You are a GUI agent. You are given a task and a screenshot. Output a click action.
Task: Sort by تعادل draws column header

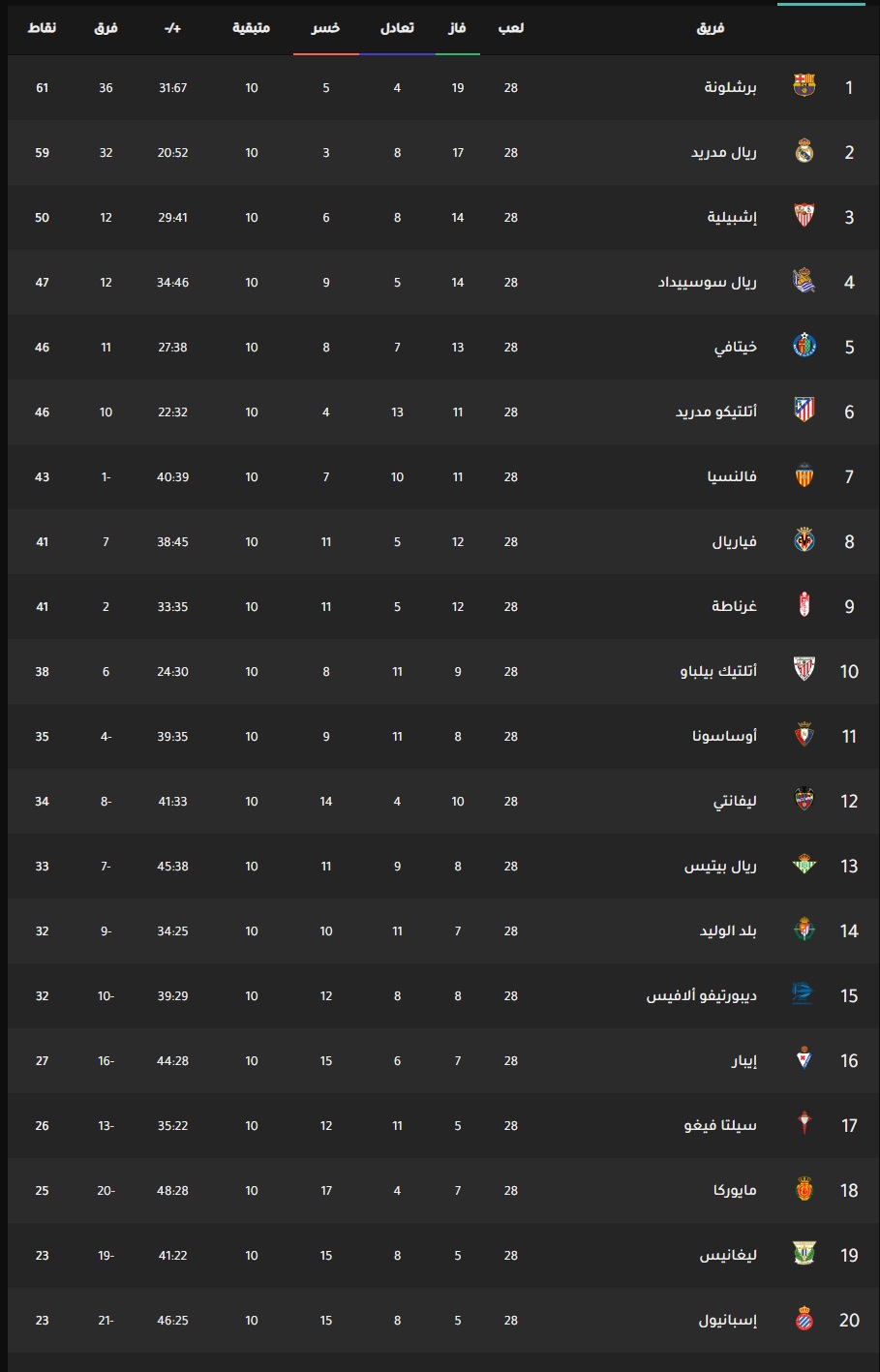click(x=397, y=28)
